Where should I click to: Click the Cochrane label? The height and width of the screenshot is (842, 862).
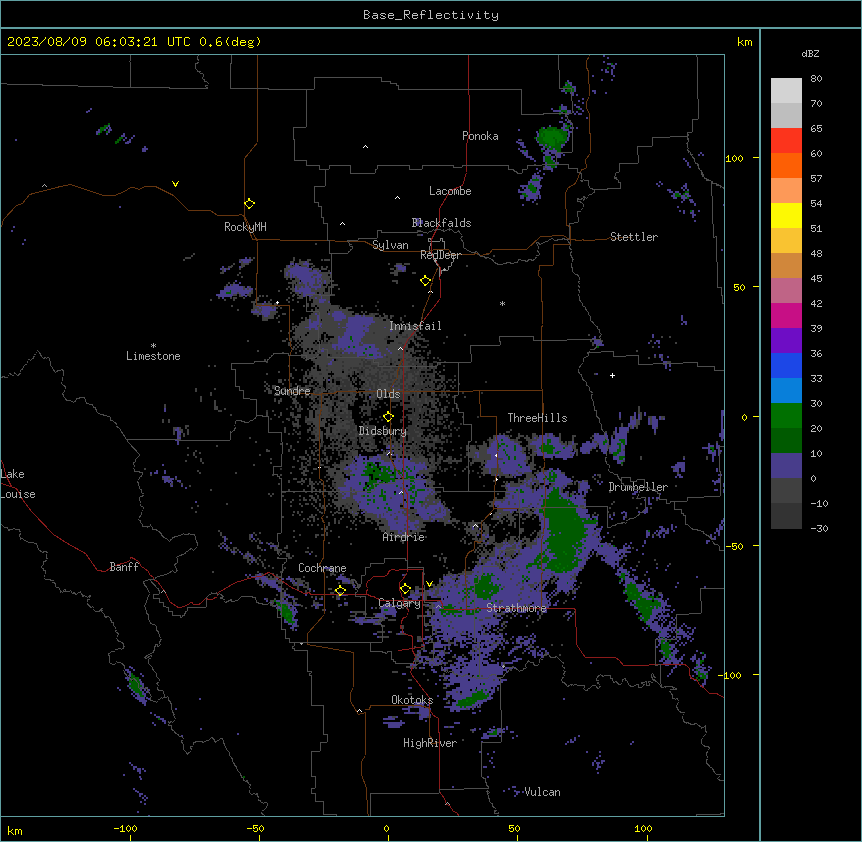tap(322, 568)
